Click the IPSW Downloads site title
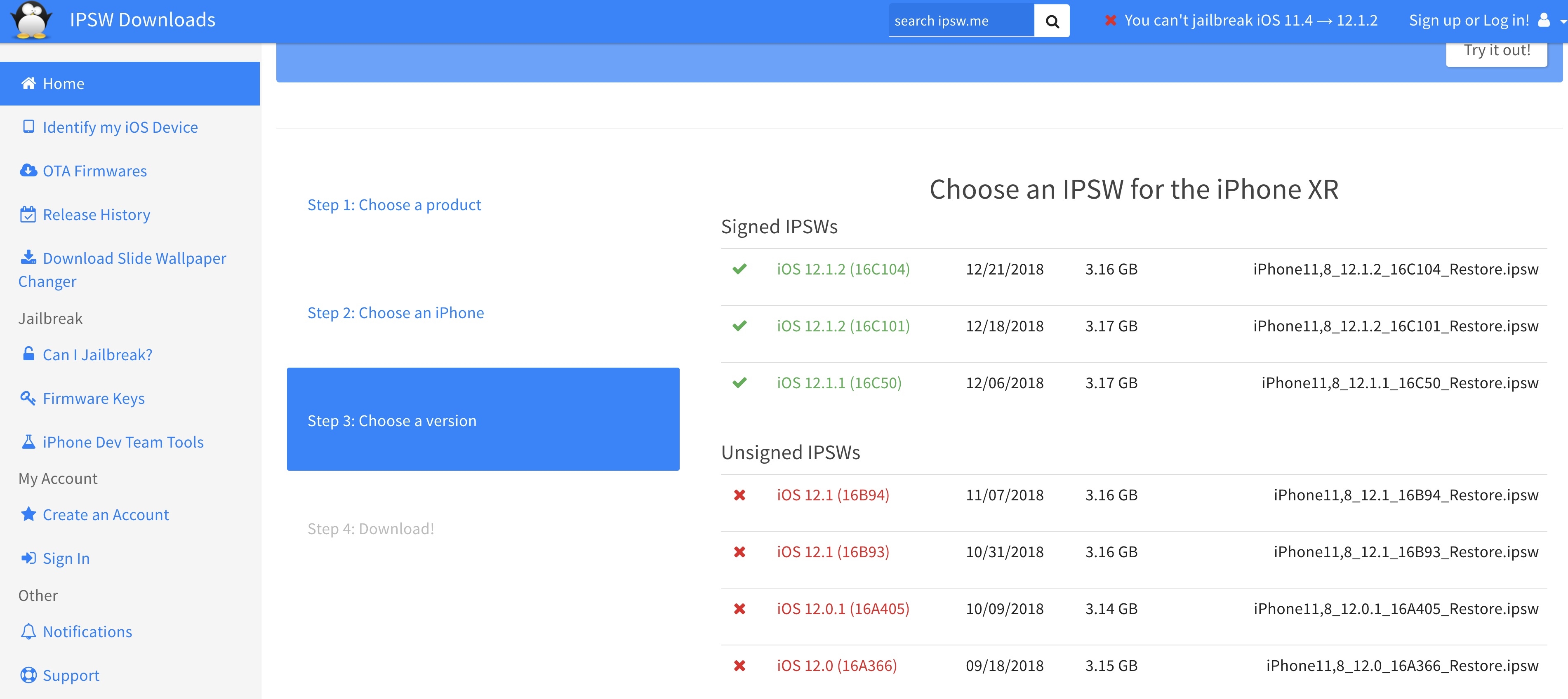 tap(142, 20)
